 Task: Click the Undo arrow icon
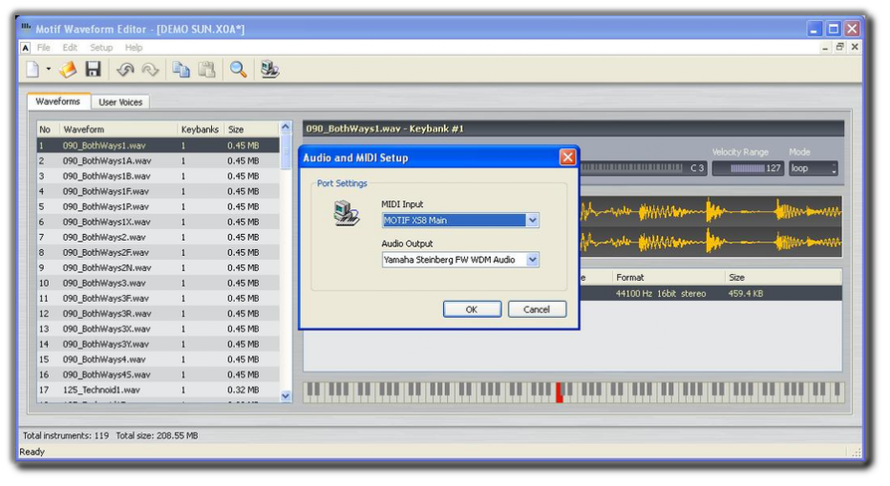click(x=125, y=70)
